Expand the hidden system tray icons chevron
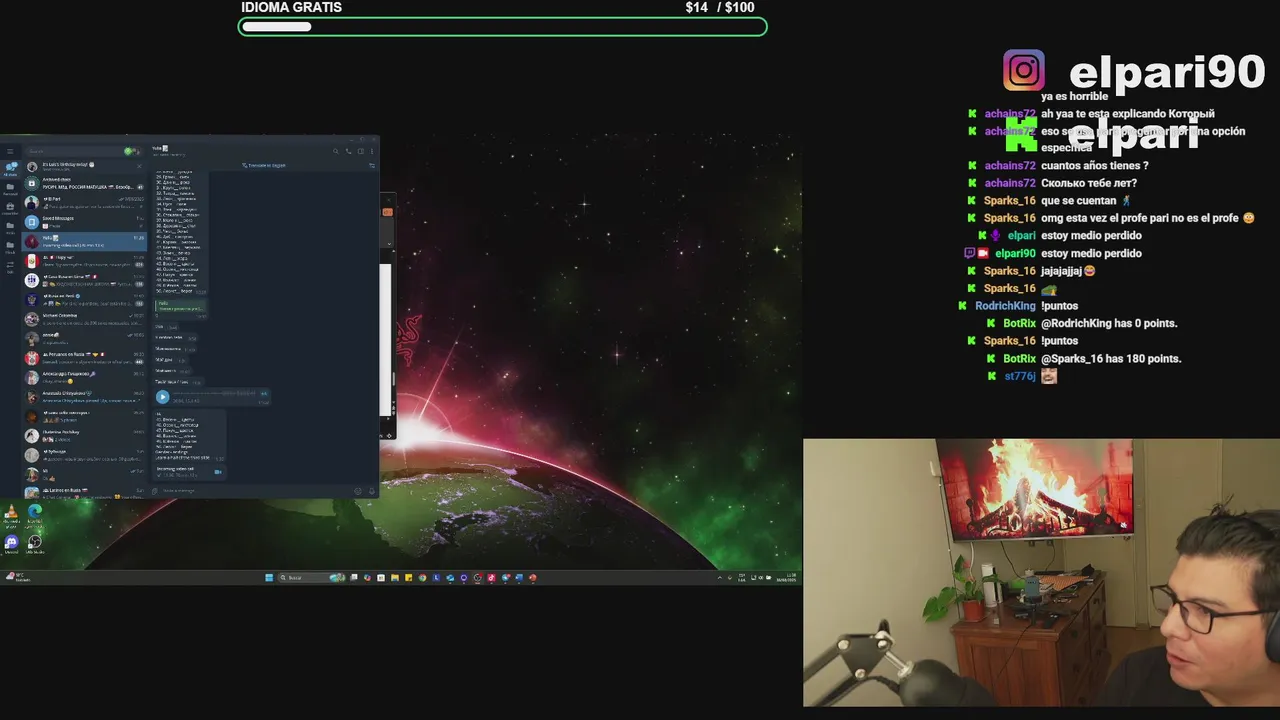1280x720 pixels. click(x=720, y=578)
